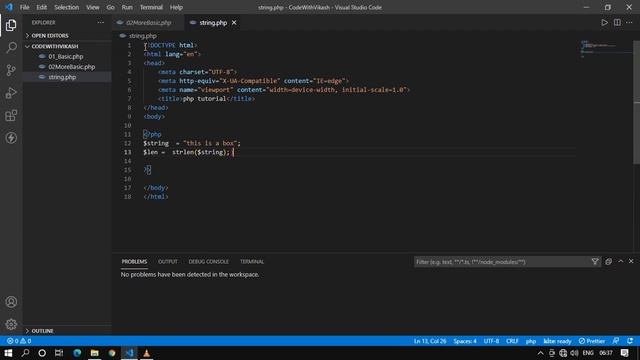Image resolution: width=640 pixels, height=360 pixels.
Task: Click the editor minimap
Action: [606, 50]
